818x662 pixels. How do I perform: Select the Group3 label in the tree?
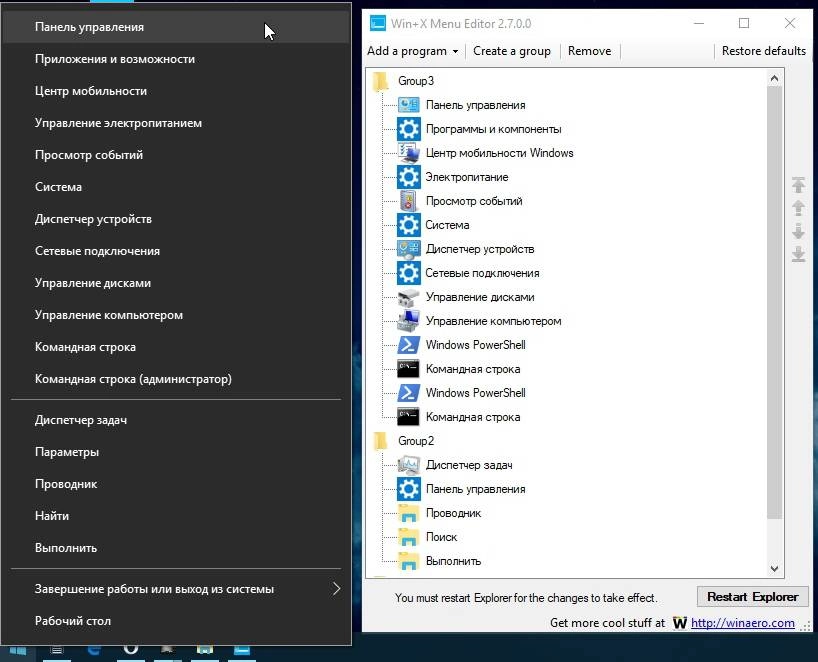[x=416, y=81]
